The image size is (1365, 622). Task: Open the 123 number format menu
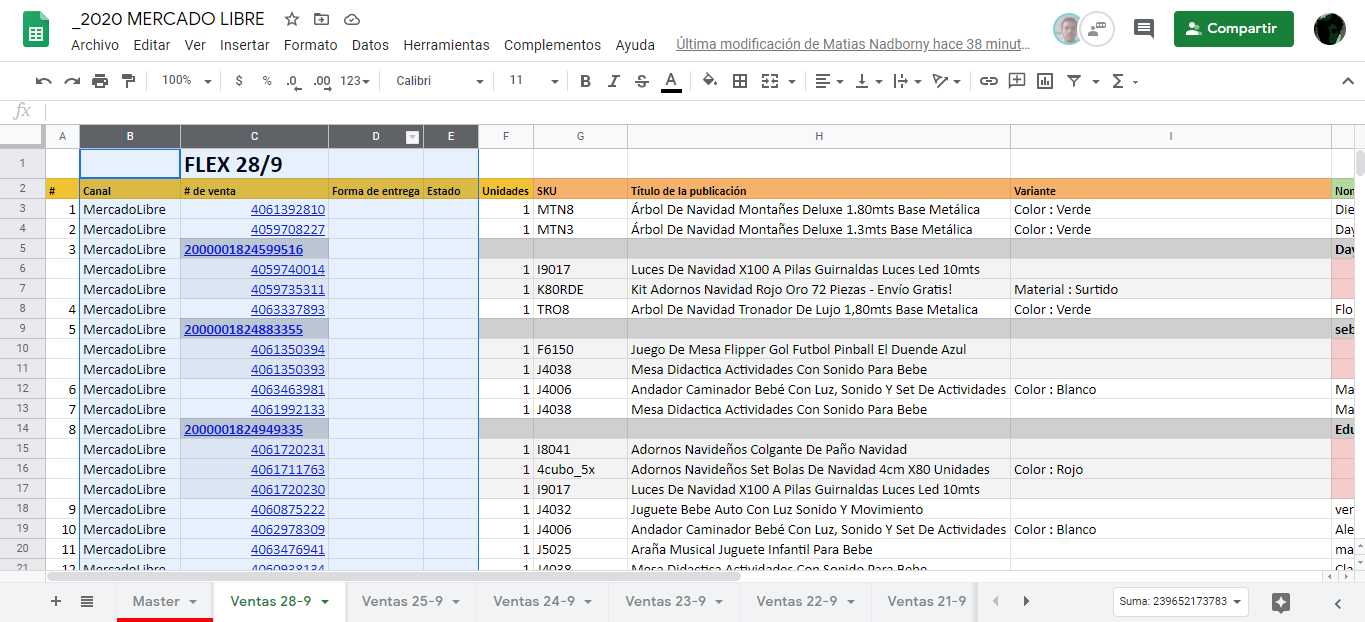tap(354, 81)
